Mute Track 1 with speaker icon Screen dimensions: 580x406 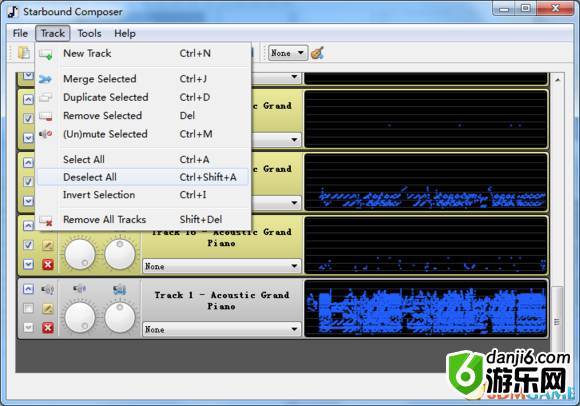(x=48, y=289)
